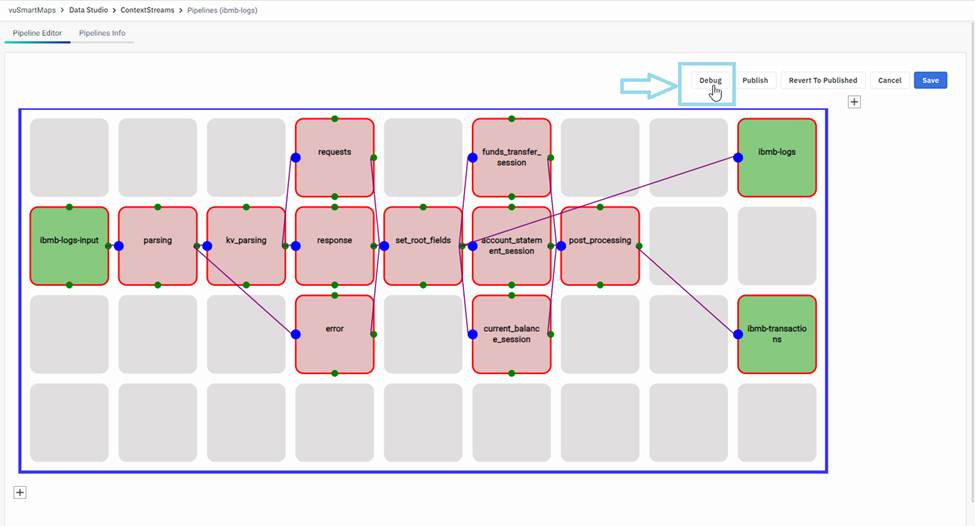Screen dimensions: 975x526
Task: Choose the funds_transfer_session block
Action: [511, 157]
